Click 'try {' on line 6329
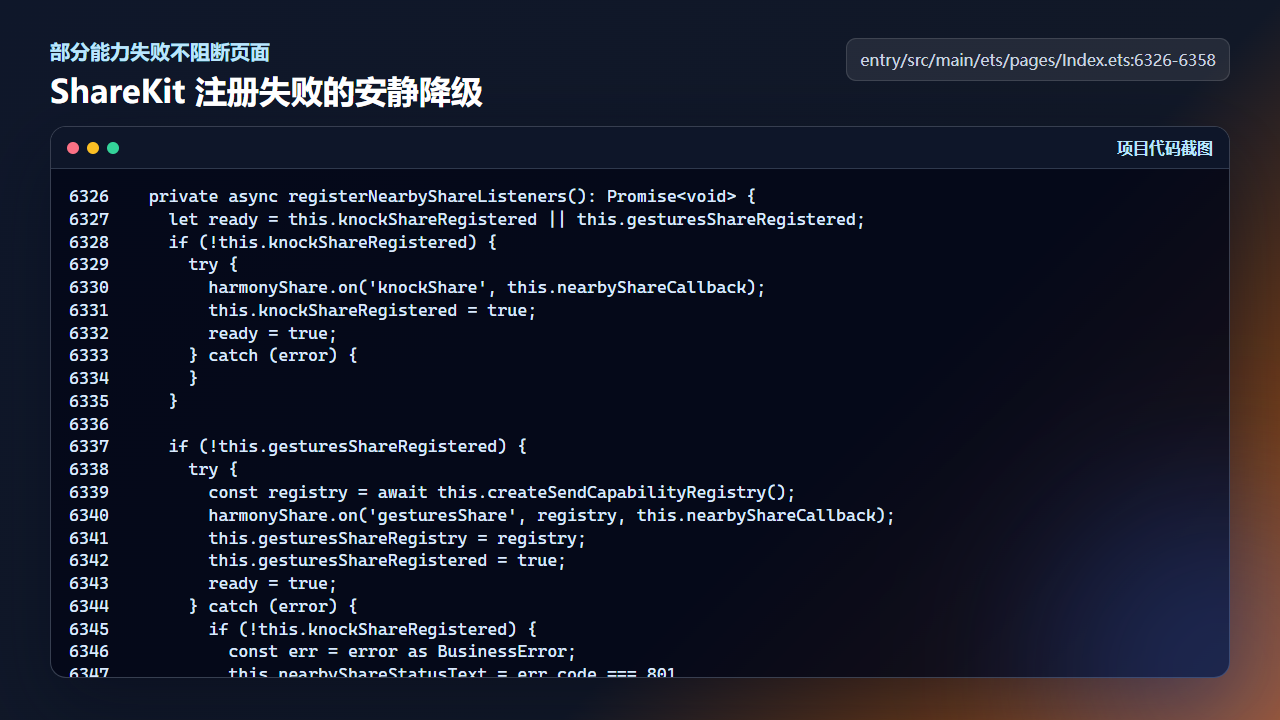1280x720 pixels. coord(213,264)
